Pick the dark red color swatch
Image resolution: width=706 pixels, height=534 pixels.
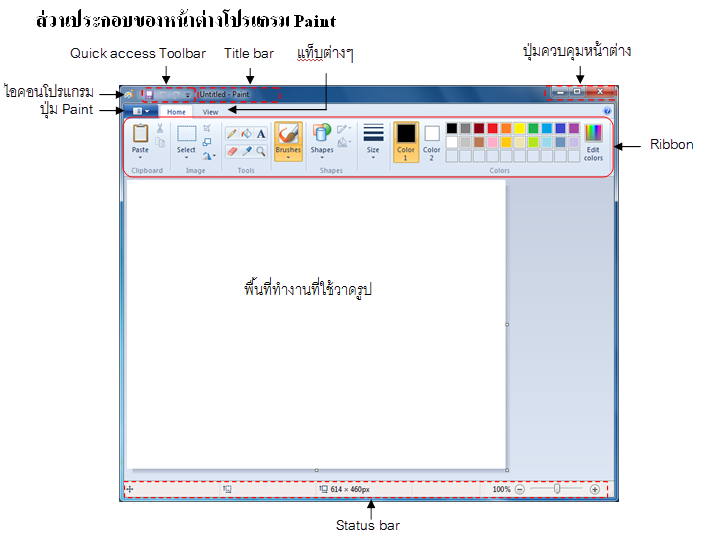click(479, 128)
